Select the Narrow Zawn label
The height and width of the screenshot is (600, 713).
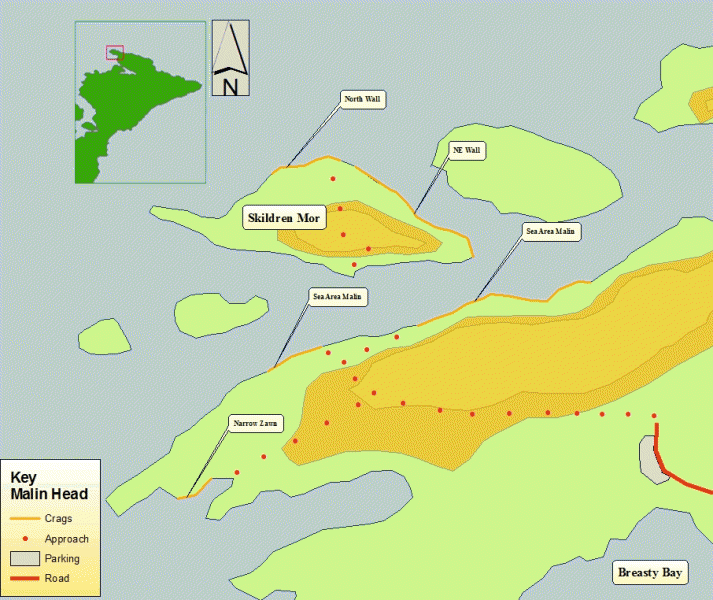tap(256, 423)
